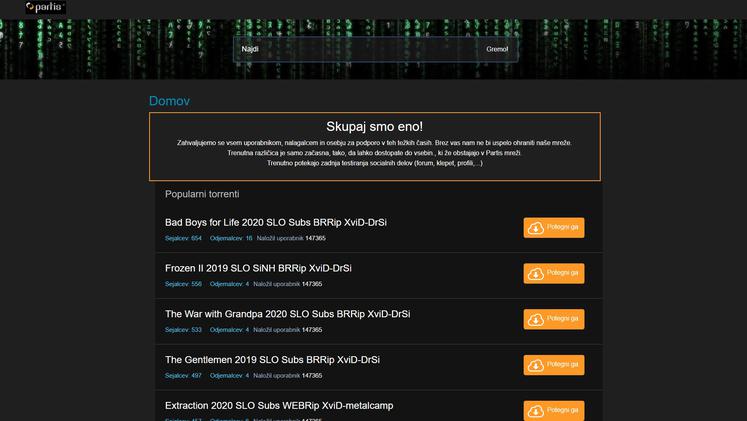This screenshot has width=747, height=421.
Task: Click uploader 147365 under The Gentlemen
Action: [312, 375]
